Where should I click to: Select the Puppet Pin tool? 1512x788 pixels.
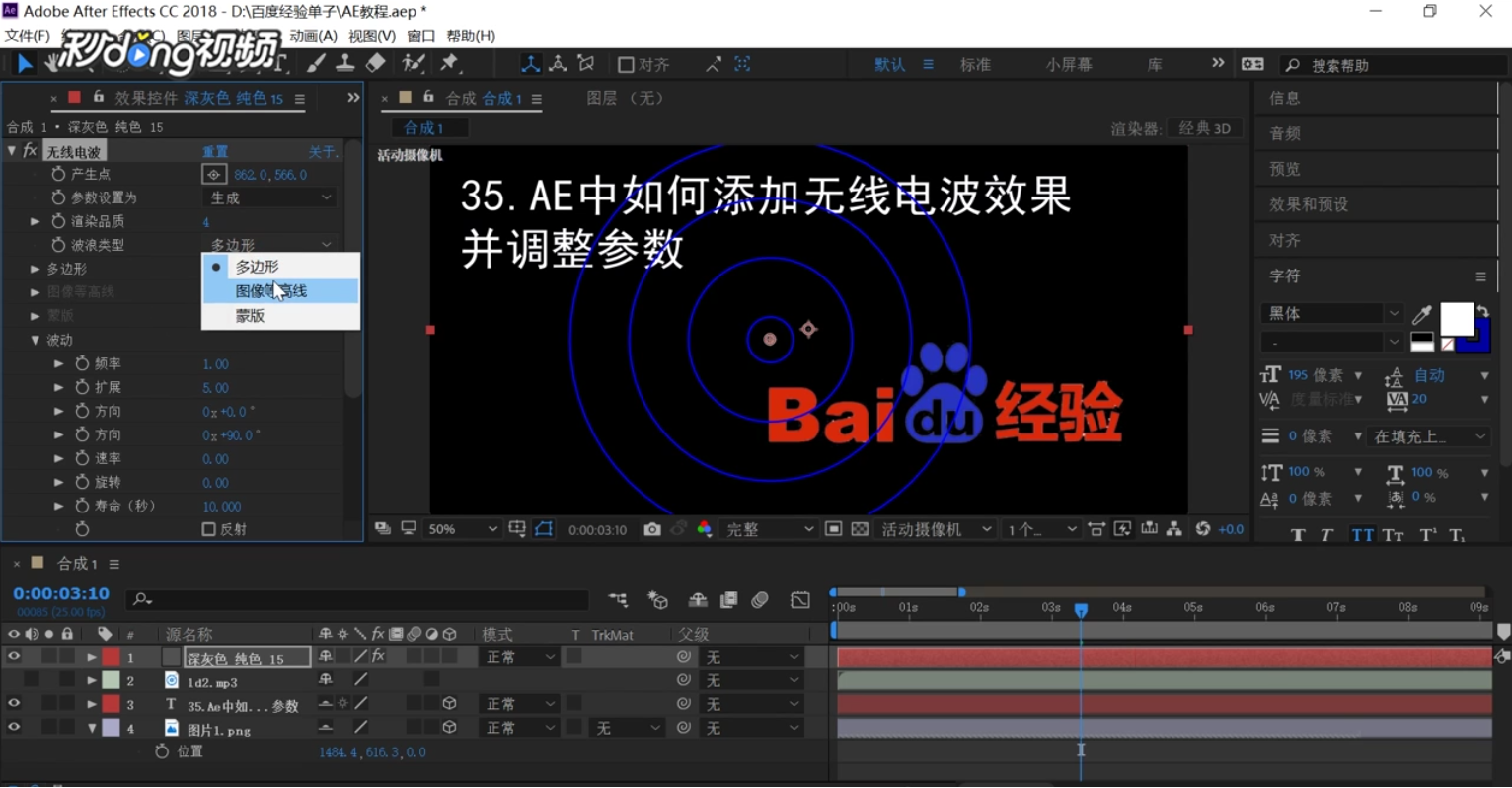(450, 64)
